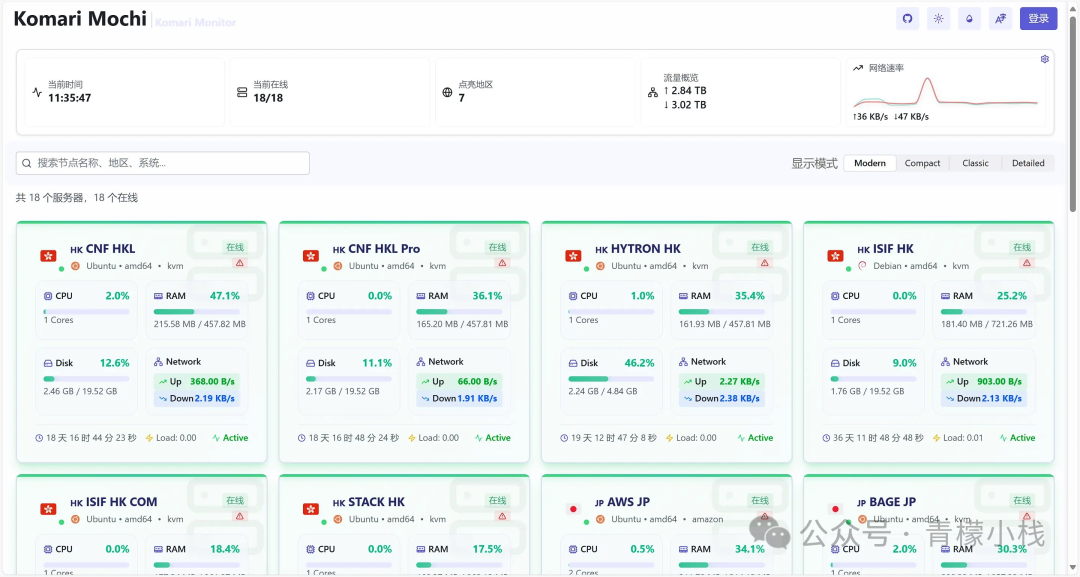Click the clock icon on HYTRON HK uptime

pyautogui.click(x=564, y=438)
